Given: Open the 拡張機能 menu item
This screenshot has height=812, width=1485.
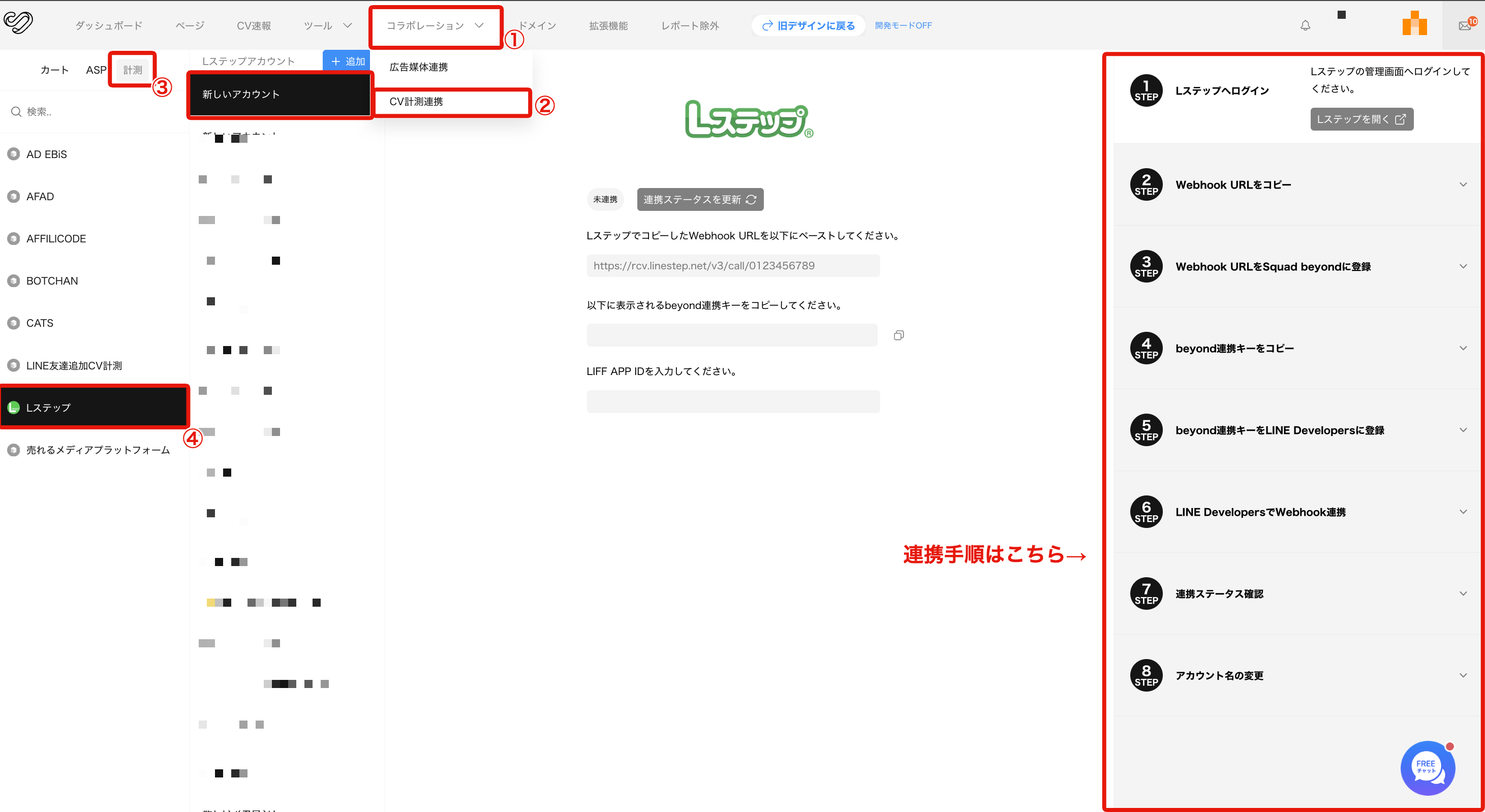Looking at the screenshot, I should tap(608, 25).
